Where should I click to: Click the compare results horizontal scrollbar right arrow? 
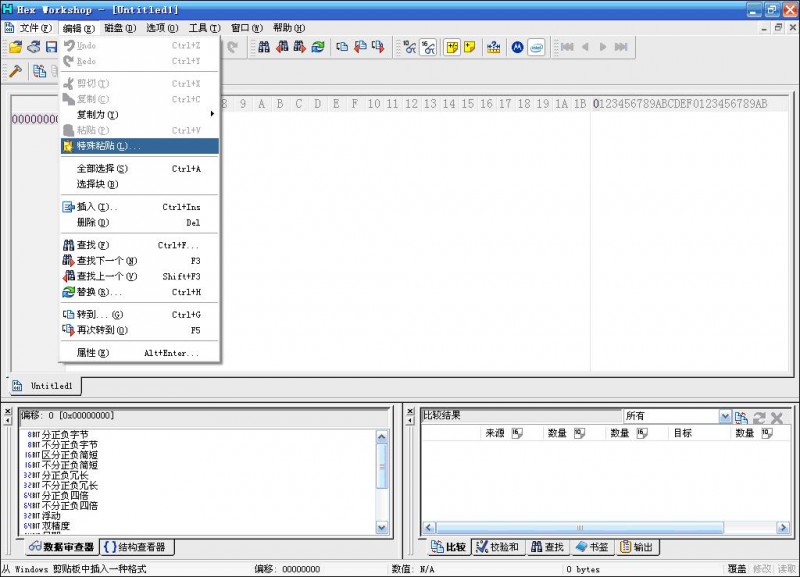click(x=783, y=528)
